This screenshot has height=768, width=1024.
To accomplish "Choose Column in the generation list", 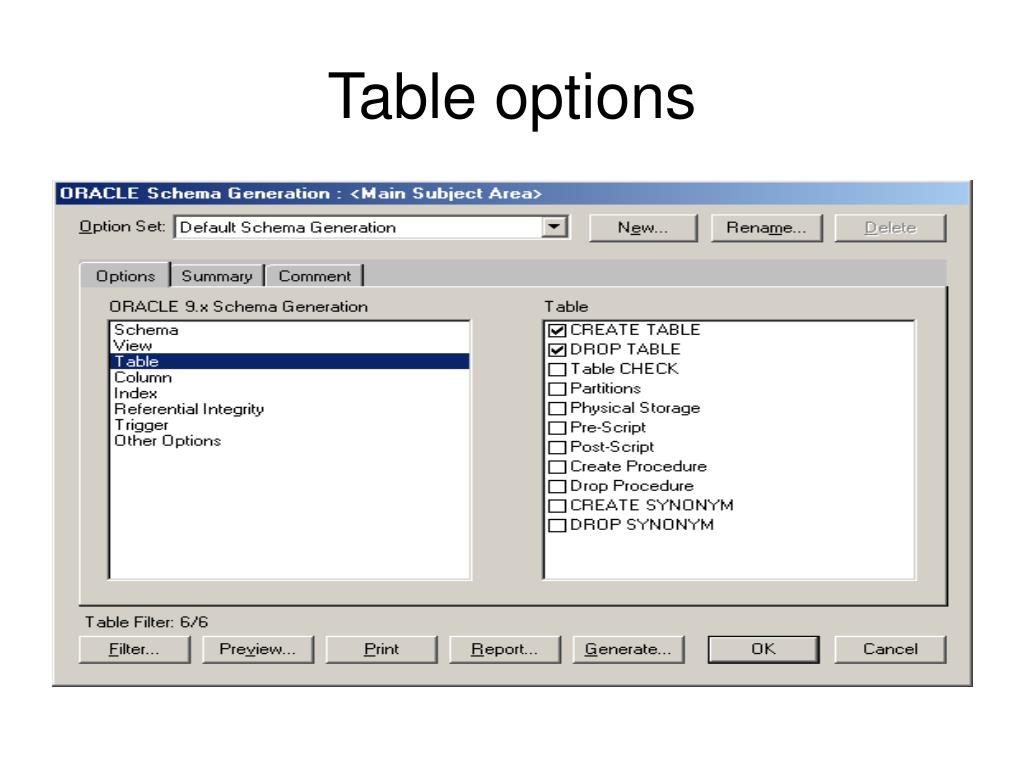I will coord(289,377).
